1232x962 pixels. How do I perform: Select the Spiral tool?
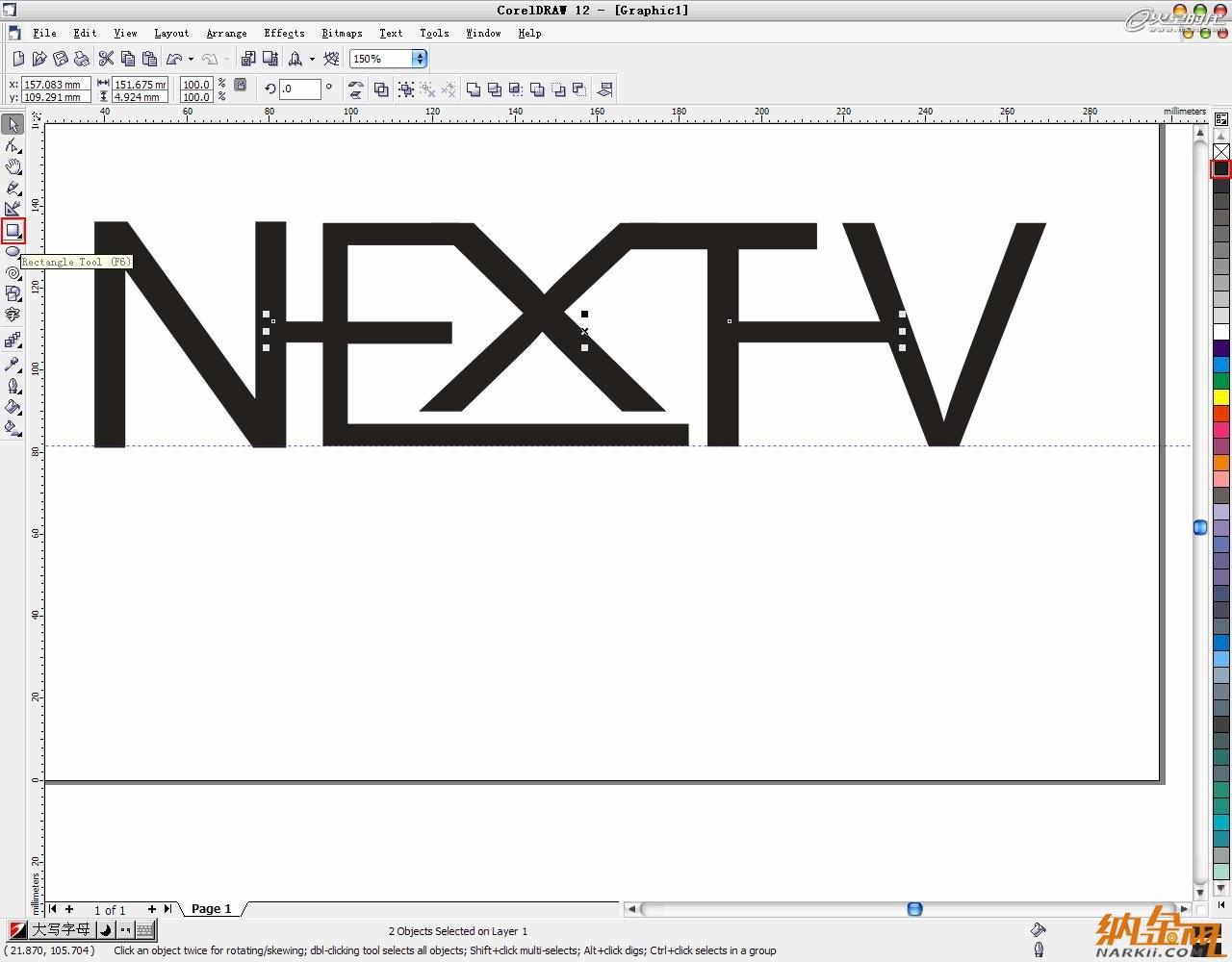coord(13,273)
